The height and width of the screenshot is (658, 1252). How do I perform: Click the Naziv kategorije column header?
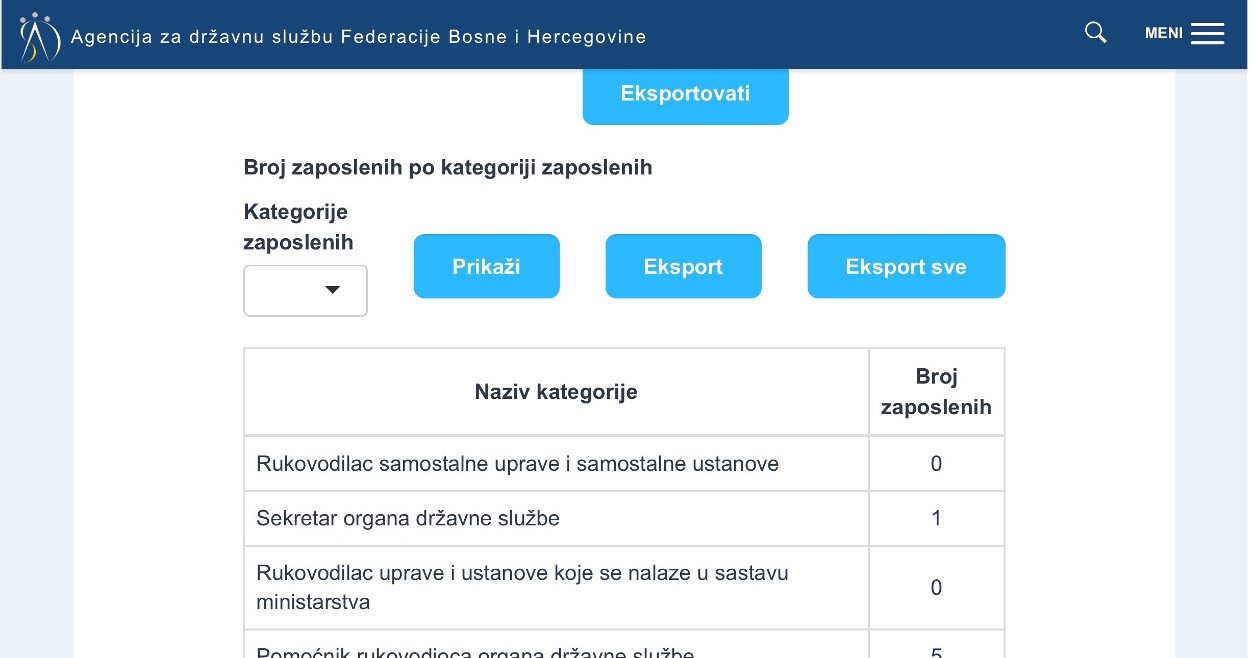tap(556, 392)
